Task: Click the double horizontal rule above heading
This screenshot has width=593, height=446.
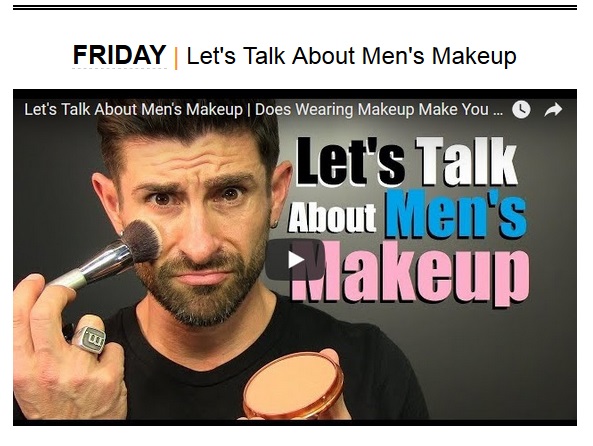Action: tap(295, 8)
